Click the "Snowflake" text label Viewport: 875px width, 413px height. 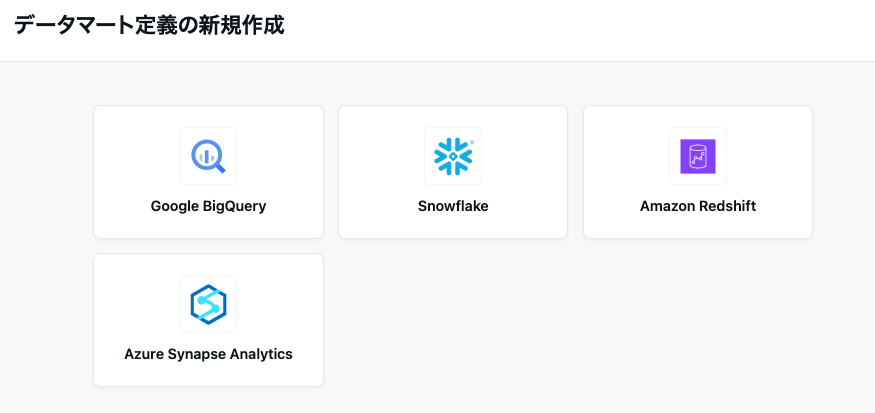click(x=453, y=207)
